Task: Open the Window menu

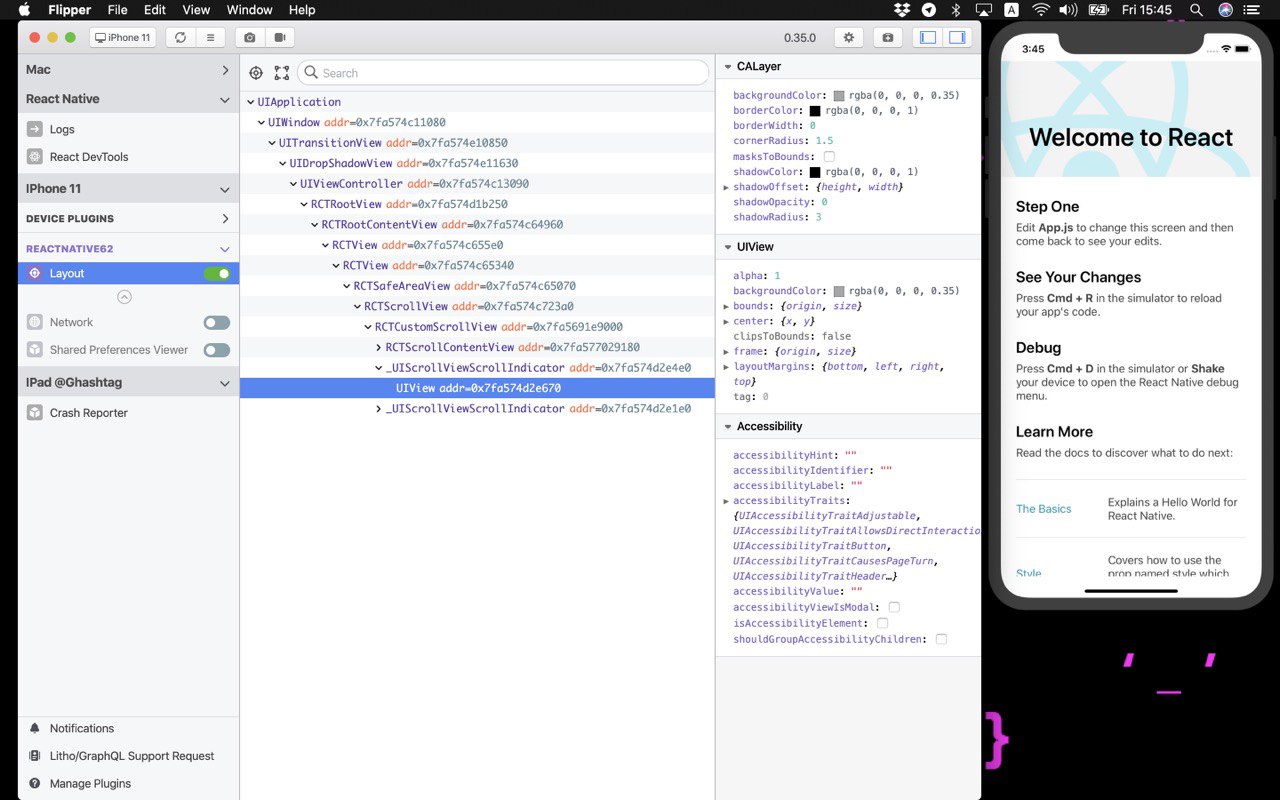Action: [250, 10]
